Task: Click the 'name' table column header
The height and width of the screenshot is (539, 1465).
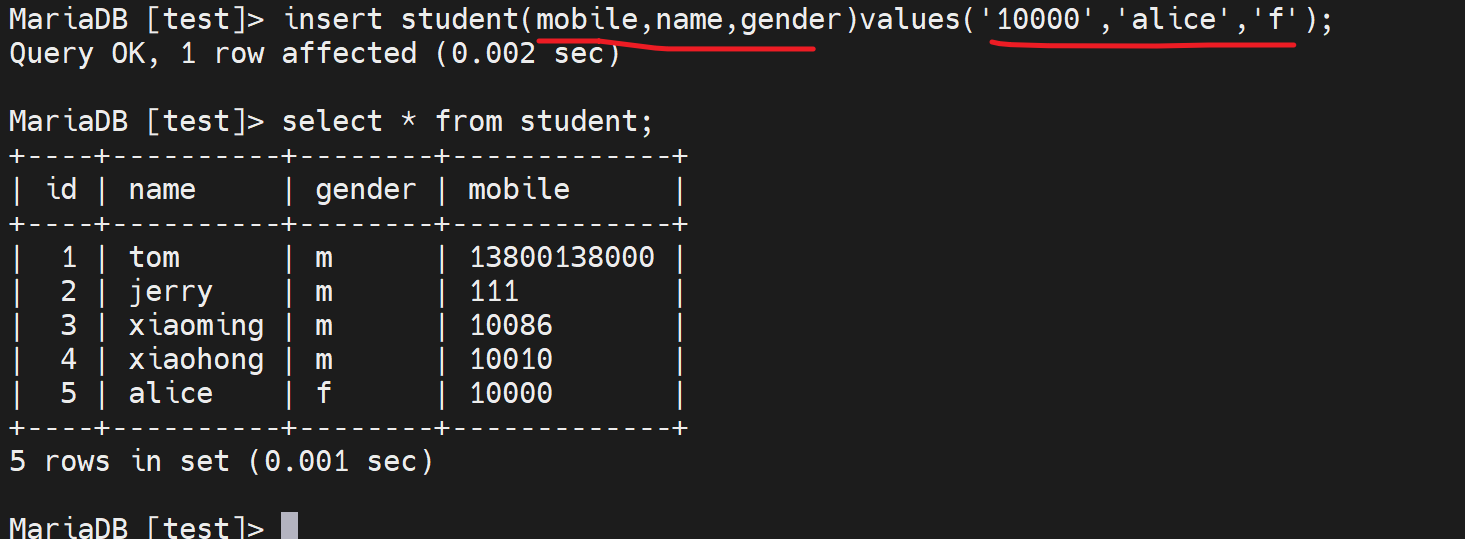Action: 162,189
